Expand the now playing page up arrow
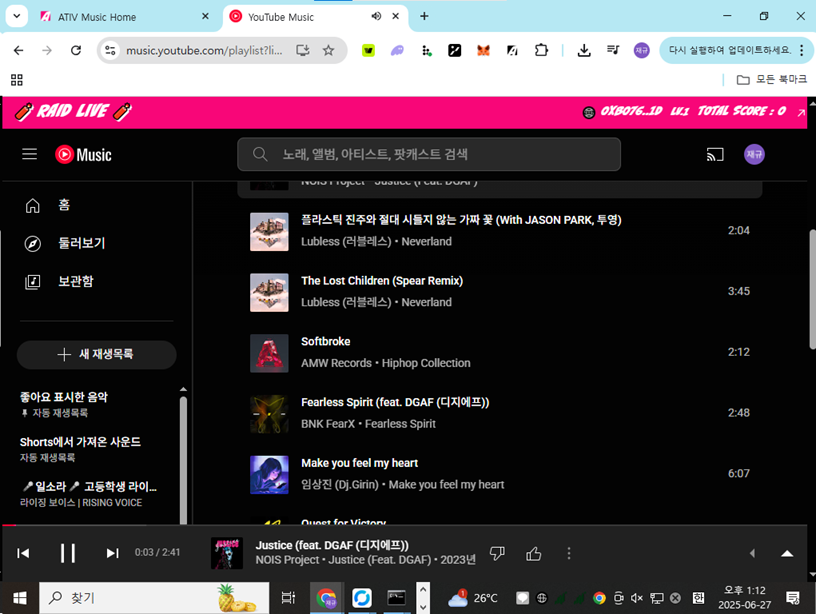This screenshot has height=614, width=816. pyautogui.click(x=787, y=554)
